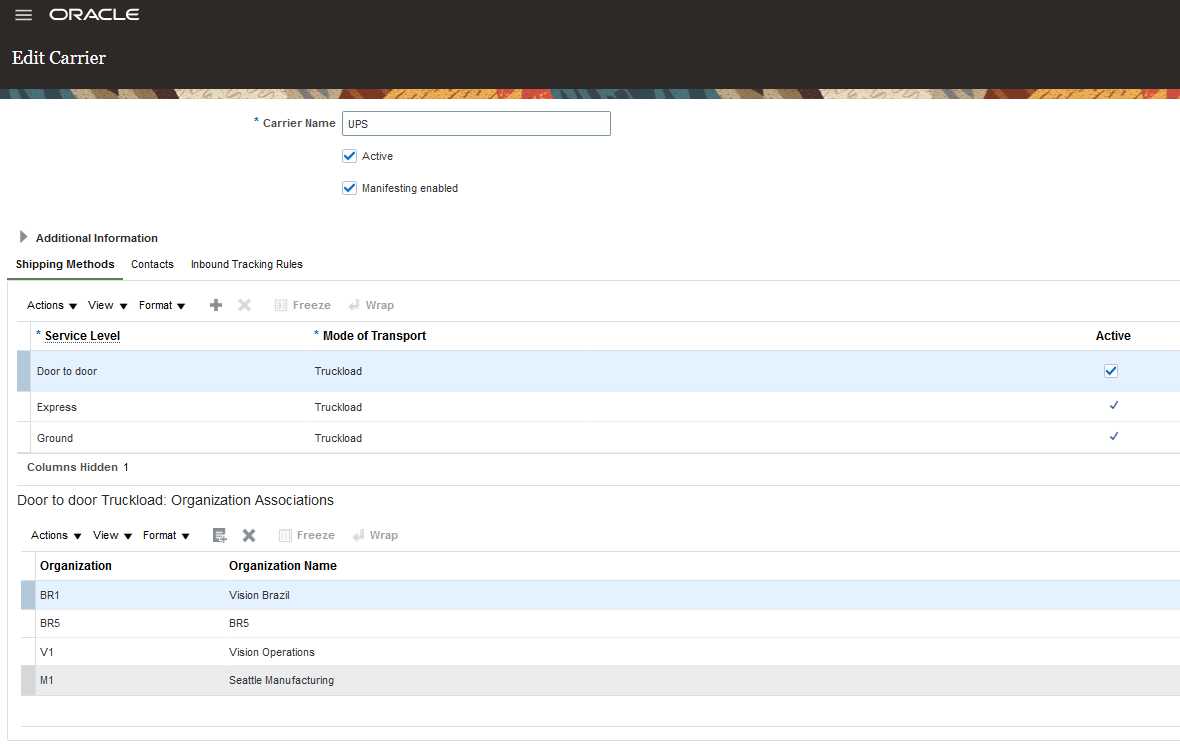Click Seattle Manufacturing organization name
Viewport: 1180px width, 756px height.
(281, 680)
